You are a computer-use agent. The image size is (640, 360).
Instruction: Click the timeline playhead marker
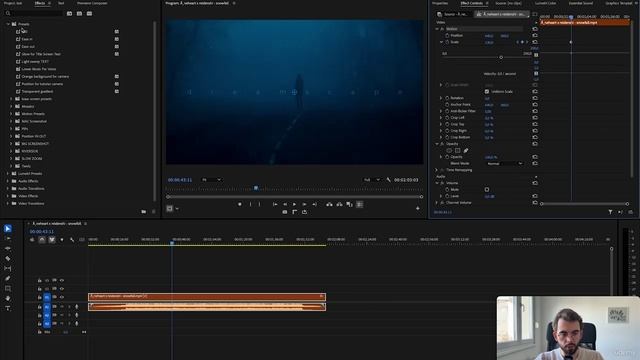point(172,243)
